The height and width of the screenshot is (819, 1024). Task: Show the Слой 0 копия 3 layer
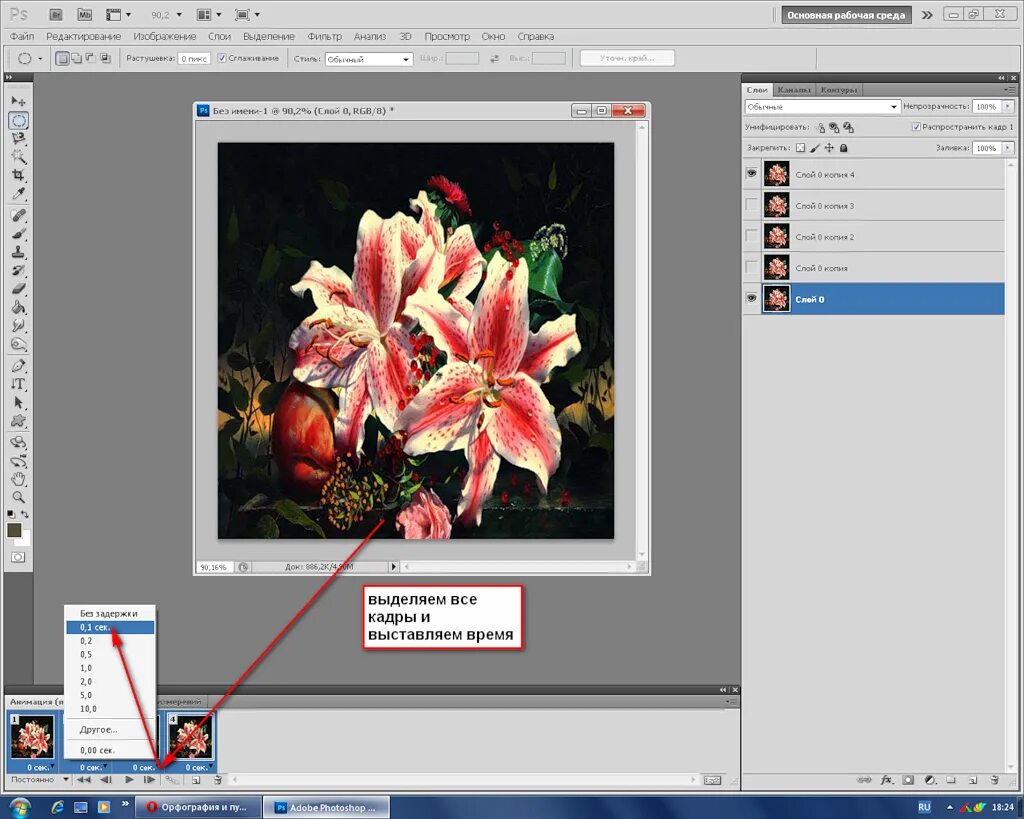(752, 205)
